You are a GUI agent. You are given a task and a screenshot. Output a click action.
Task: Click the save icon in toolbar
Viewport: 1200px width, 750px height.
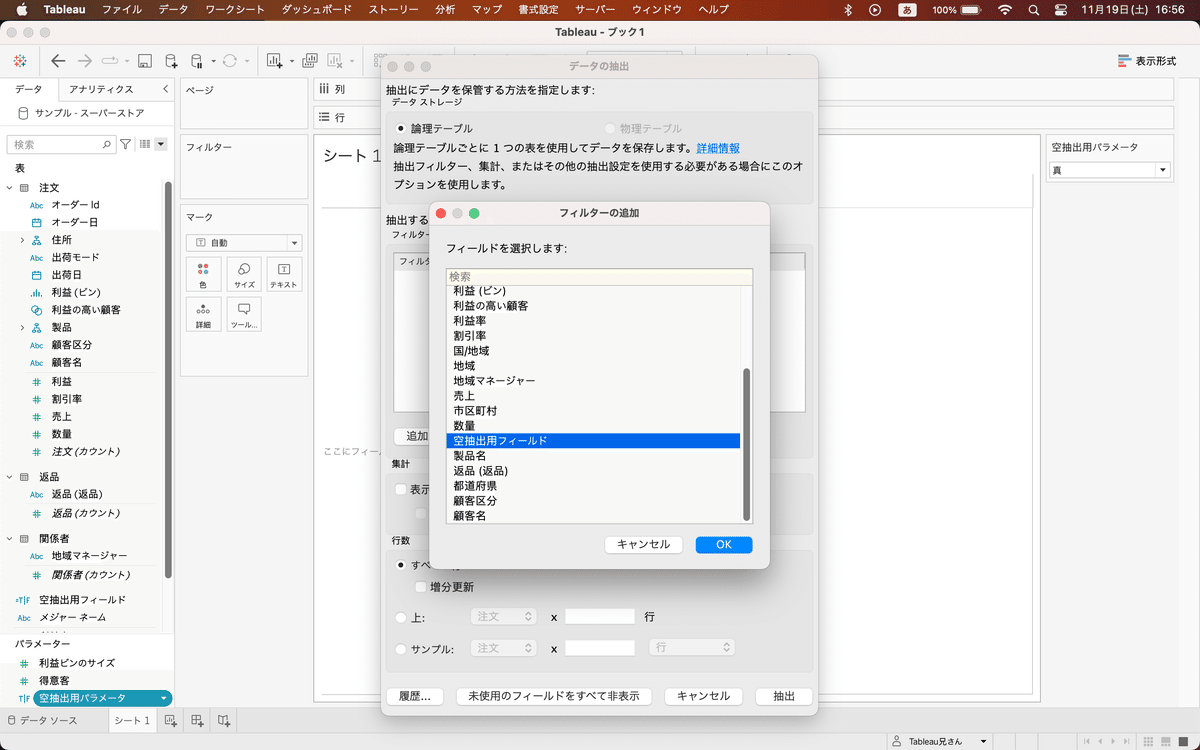(x=145, y=61)
